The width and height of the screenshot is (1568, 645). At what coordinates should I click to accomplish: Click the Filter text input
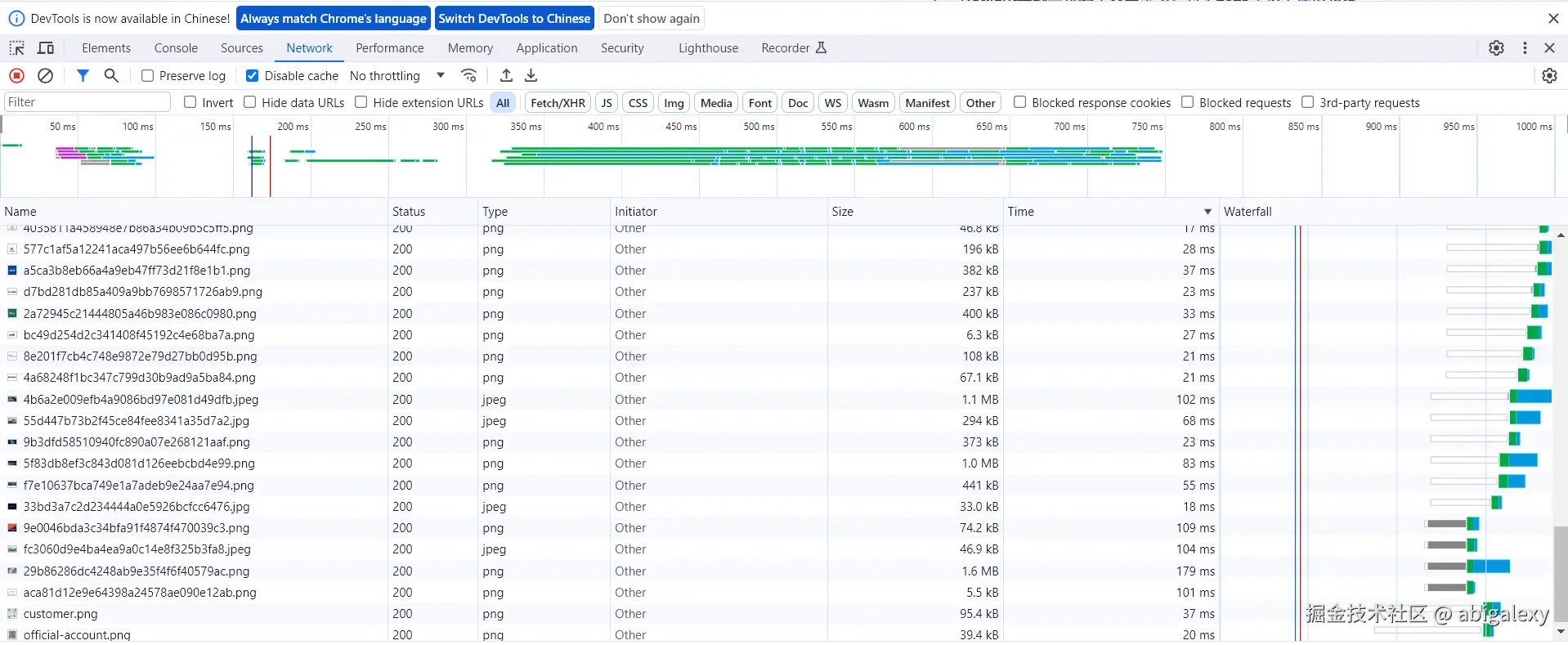(x=87, y=102)
